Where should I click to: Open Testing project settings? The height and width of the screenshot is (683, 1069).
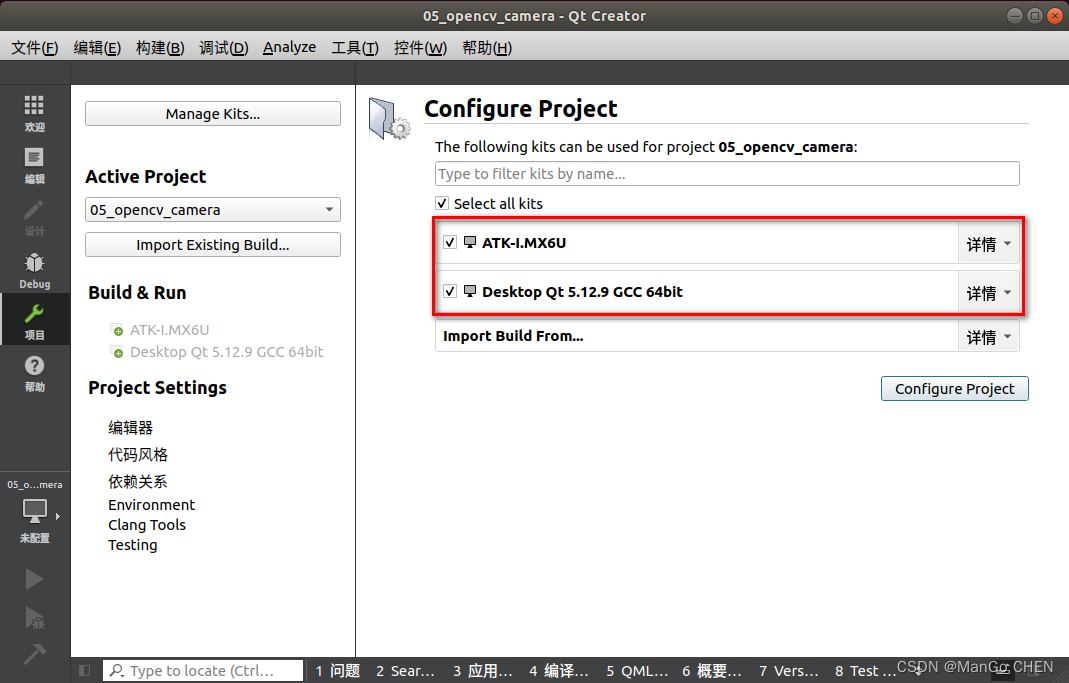[132, 545]
